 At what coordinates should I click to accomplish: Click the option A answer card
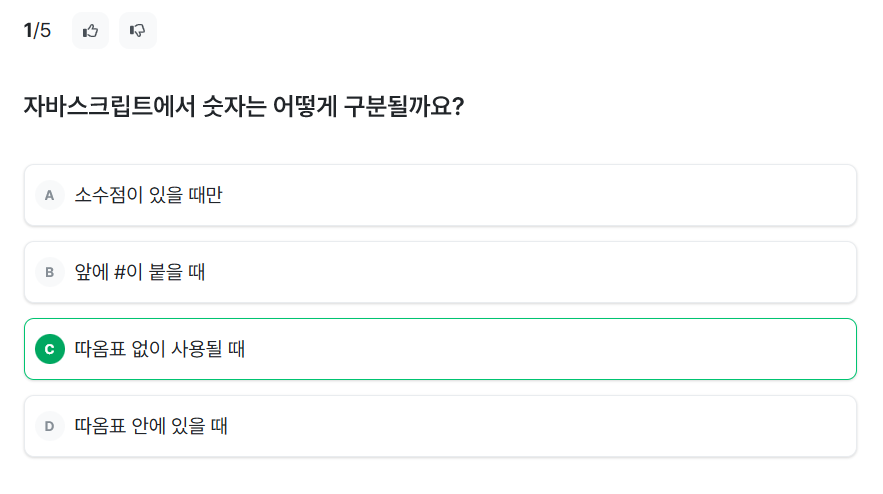pos(440,195)
